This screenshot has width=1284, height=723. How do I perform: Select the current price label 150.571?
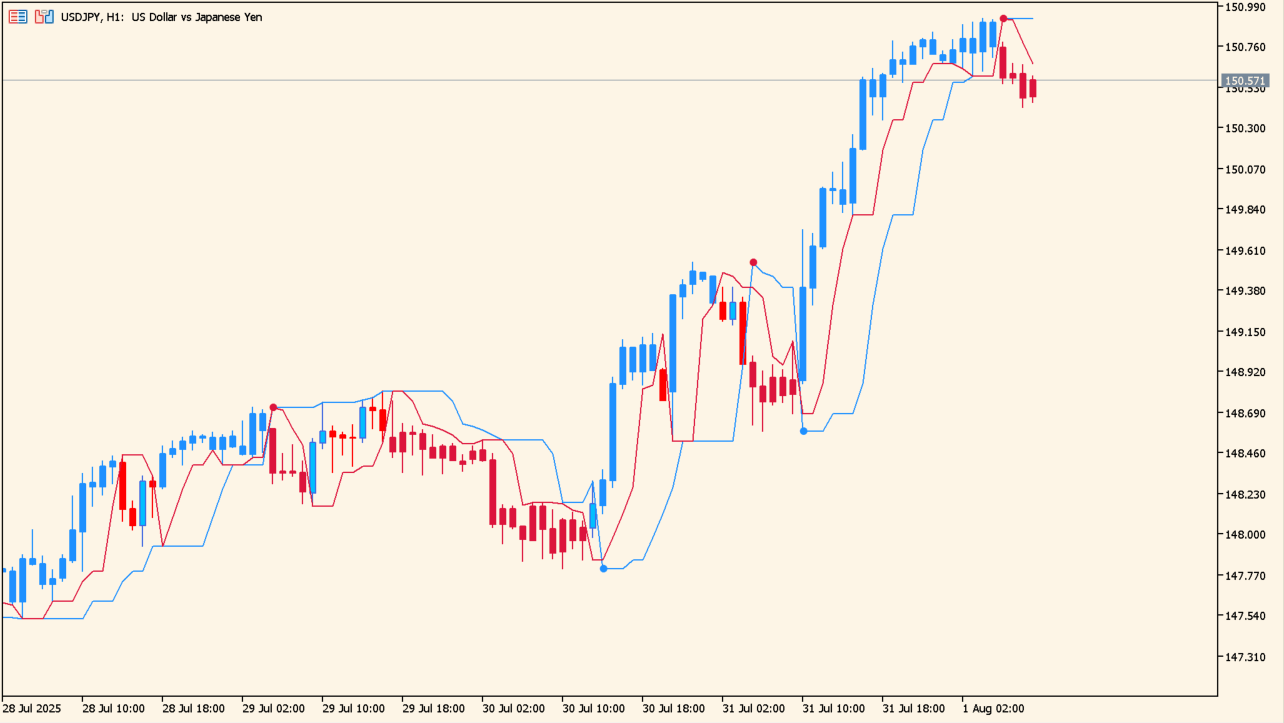click(x=1245, y=80)
